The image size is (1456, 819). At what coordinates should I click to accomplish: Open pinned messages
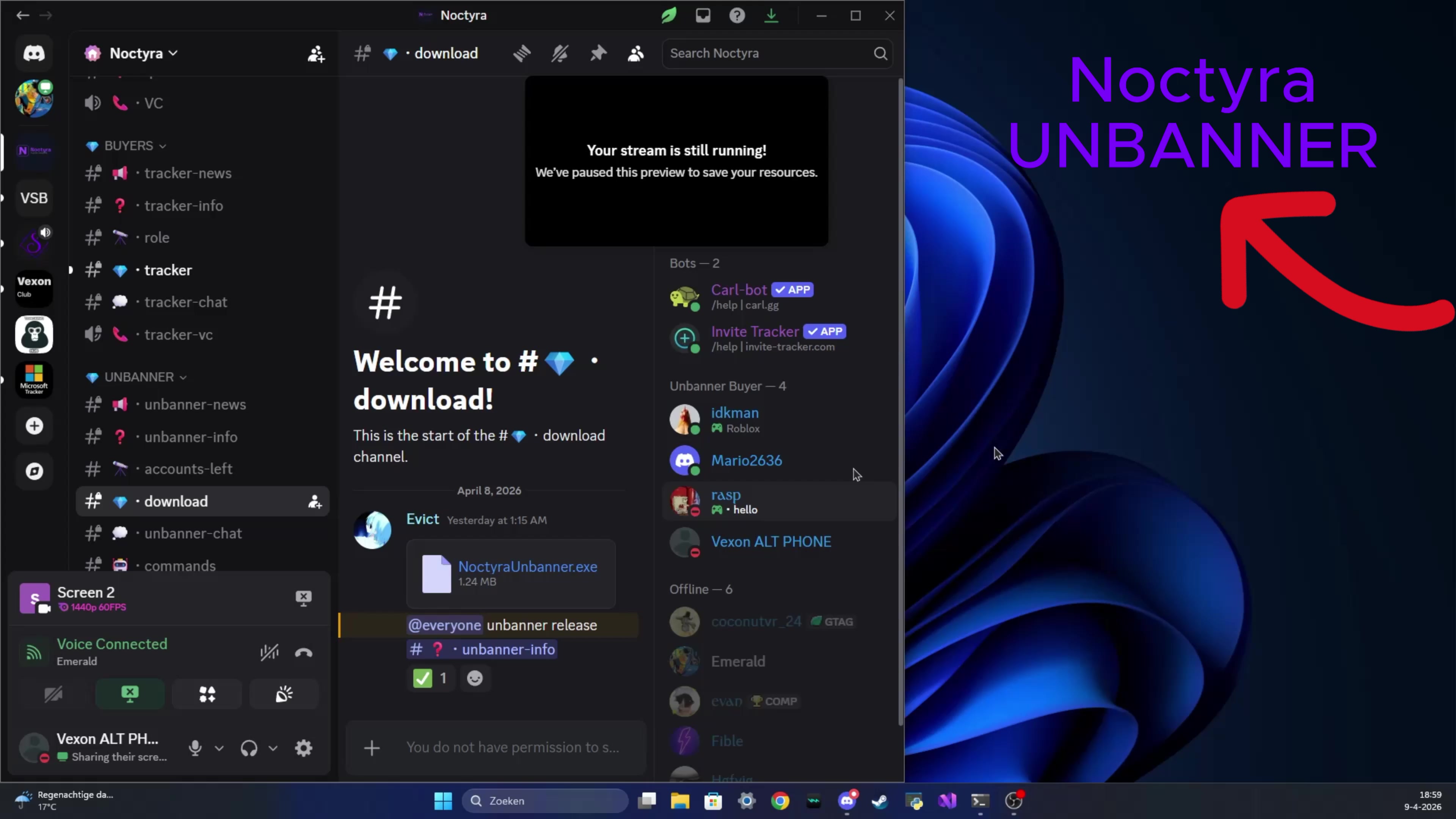click(x=598, y=53)
